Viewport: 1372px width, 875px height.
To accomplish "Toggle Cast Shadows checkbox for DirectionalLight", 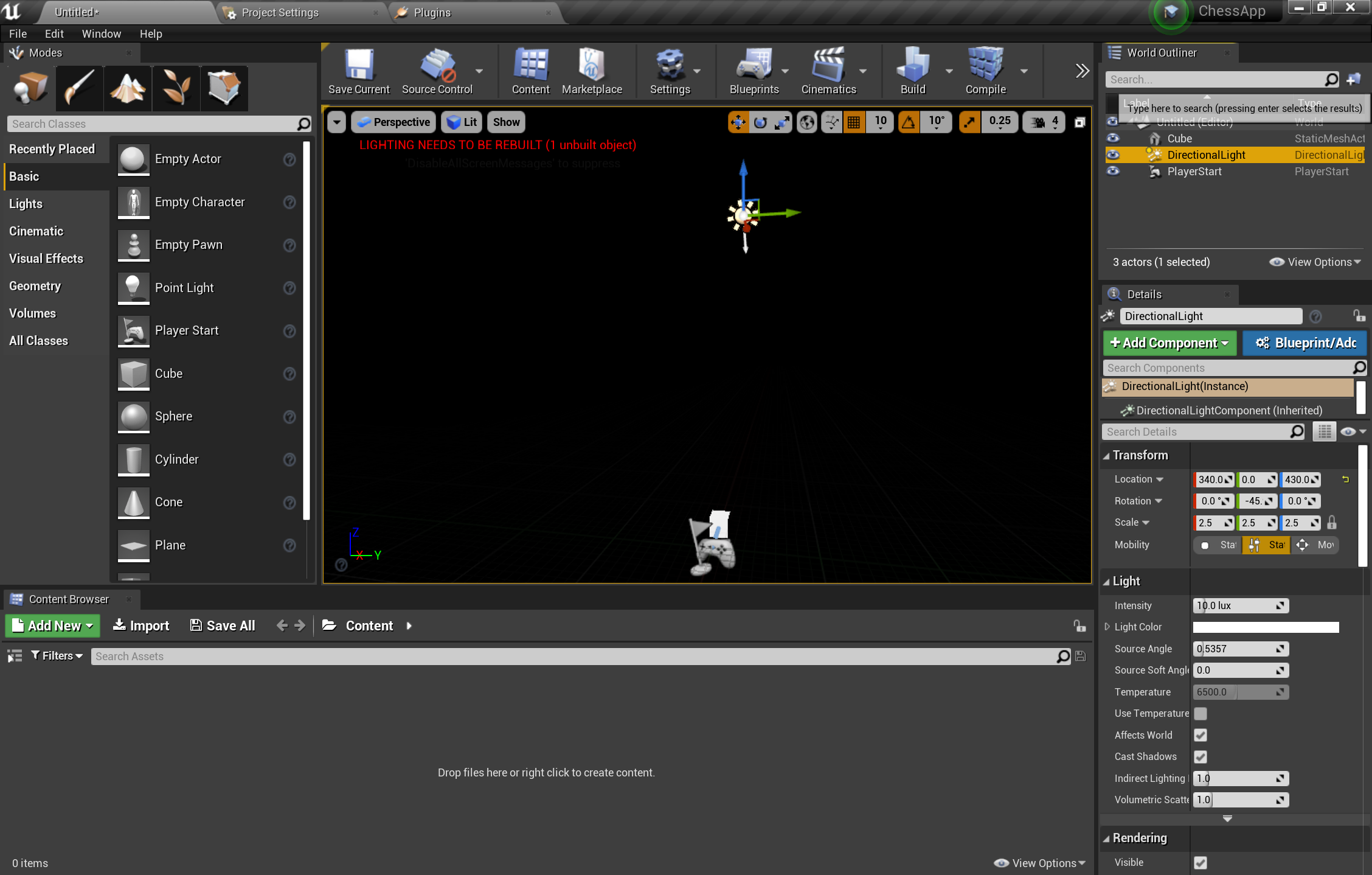I will click(1200, 756).
